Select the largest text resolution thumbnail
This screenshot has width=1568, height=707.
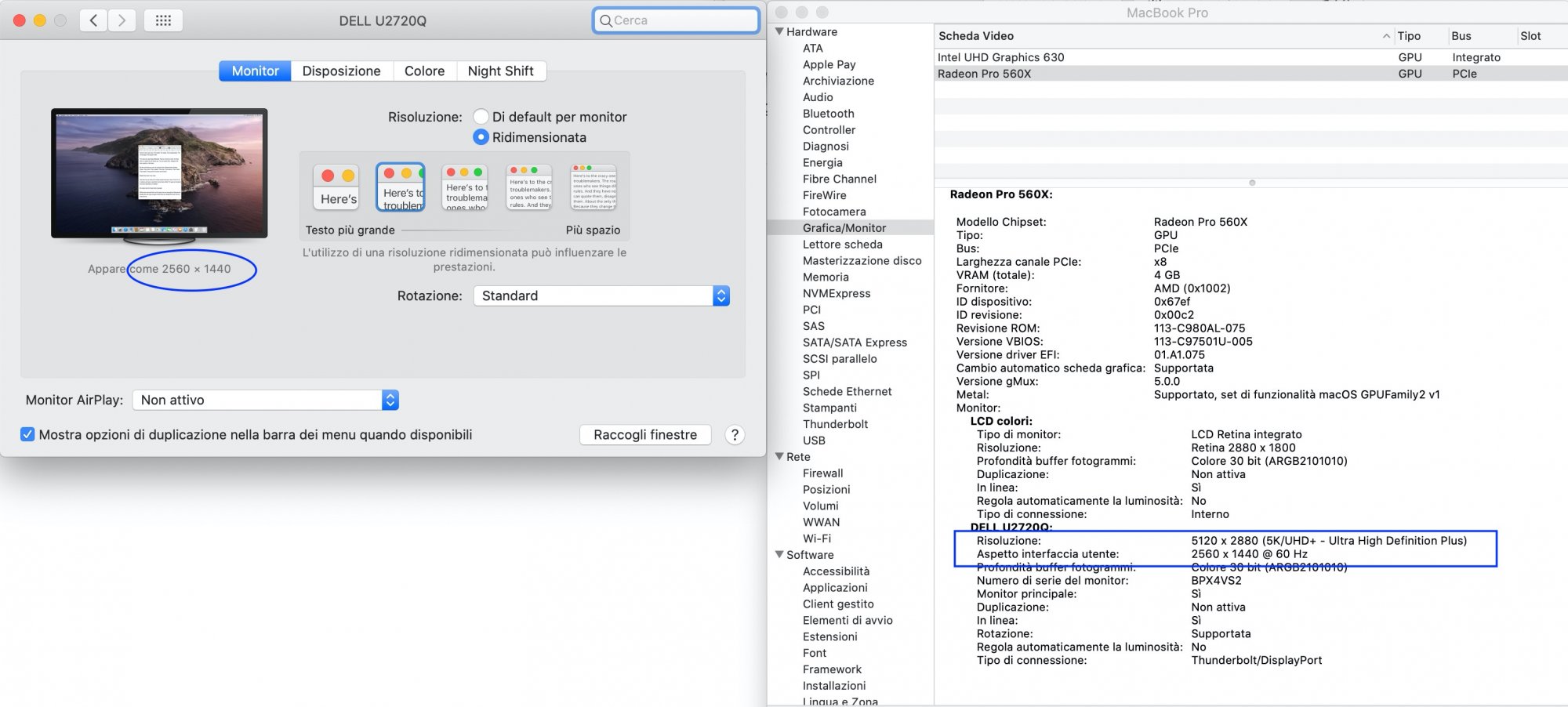tap(336, 187)
